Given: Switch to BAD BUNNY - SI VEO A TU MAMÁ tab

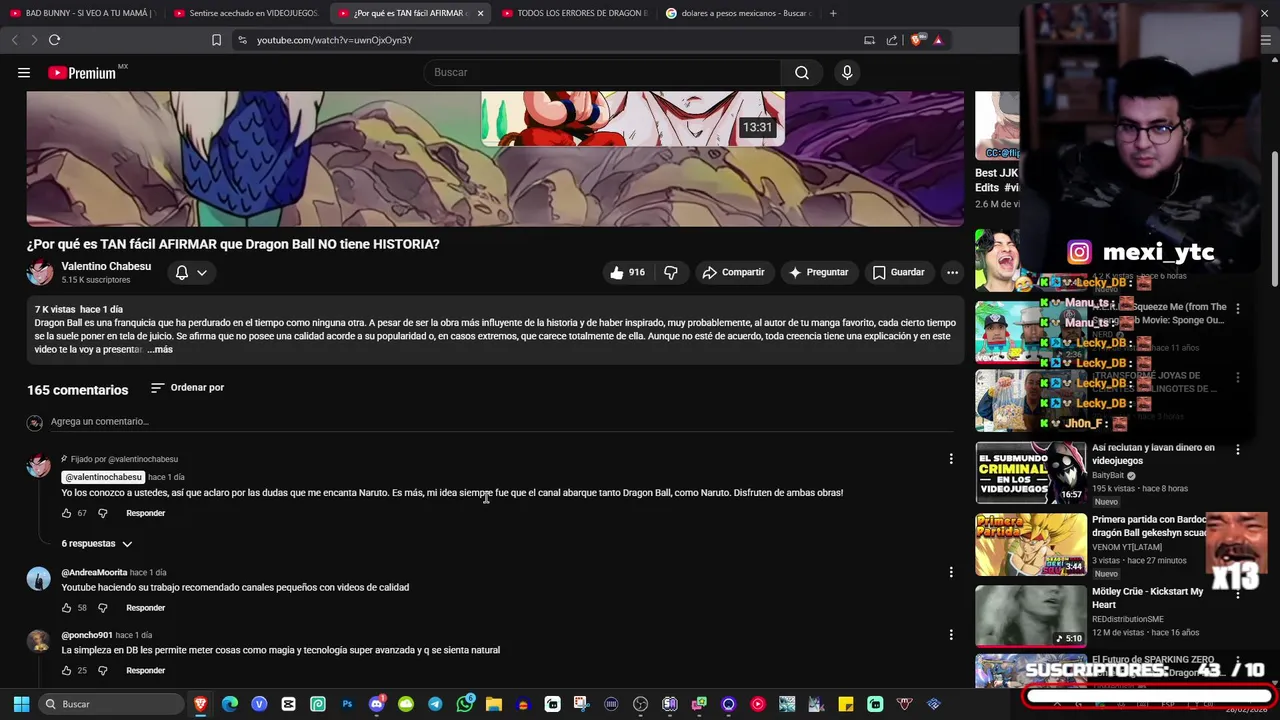Looking at the screenshot, I should (x=82, y=13).
